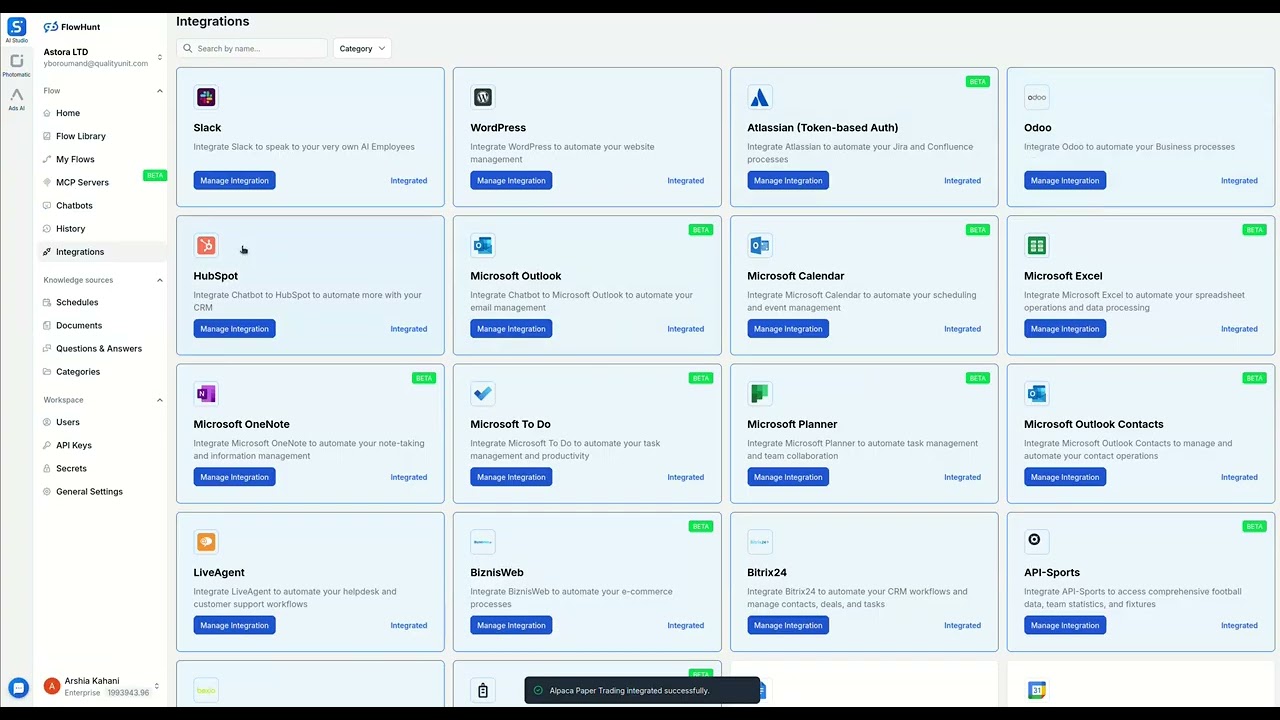Open Documents in the sidebar
The image size is (1280, 720).
(79, 325)
